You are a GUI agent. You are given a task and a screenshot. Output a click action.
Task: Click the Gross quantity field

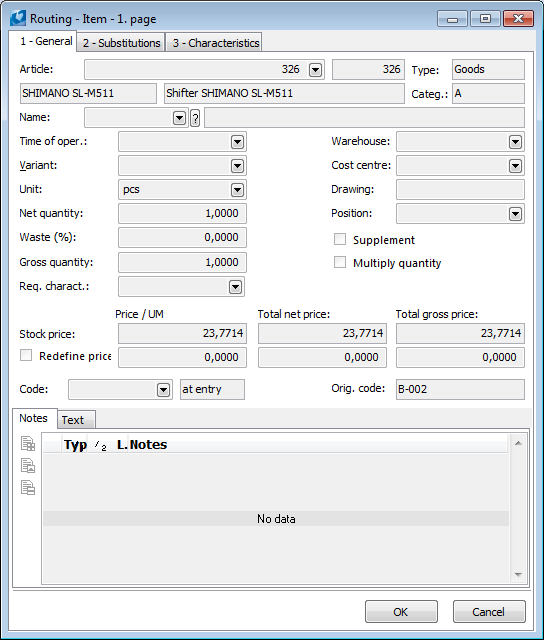click(182, 262)
